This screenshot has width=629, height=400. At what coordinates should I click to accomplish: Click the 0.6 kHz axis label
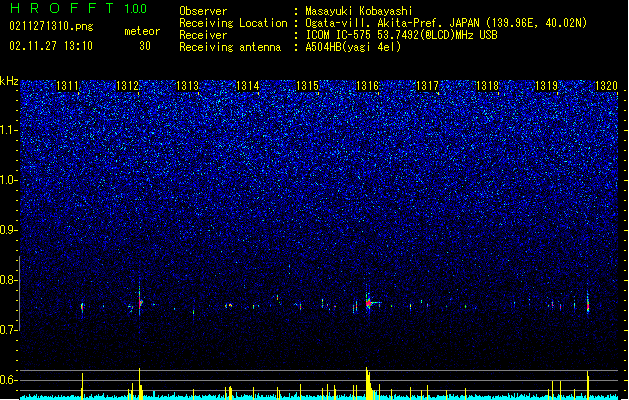pos(9,380)
